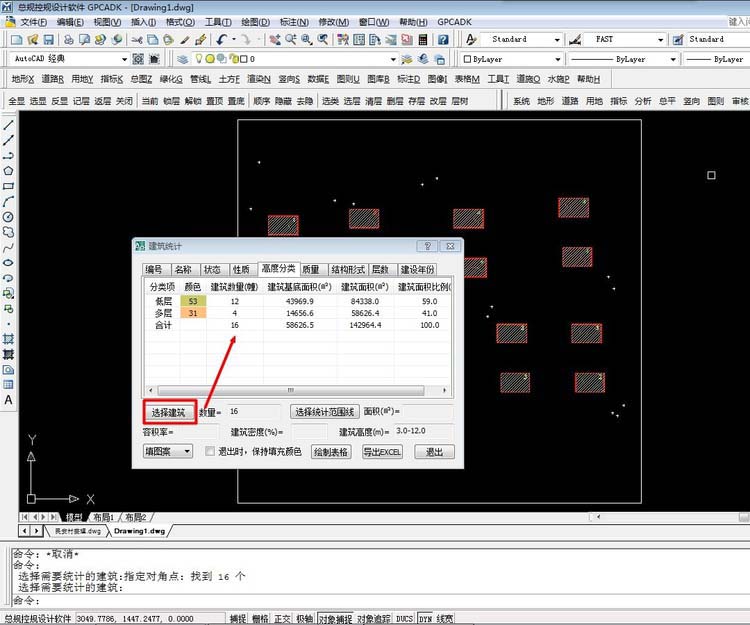Toggle the 正交 ortho mode in status bar

282,619
